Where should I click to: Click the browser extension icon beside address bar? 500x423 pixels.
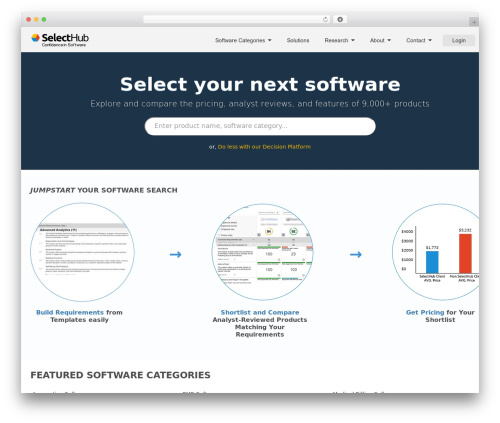point(340,19)
